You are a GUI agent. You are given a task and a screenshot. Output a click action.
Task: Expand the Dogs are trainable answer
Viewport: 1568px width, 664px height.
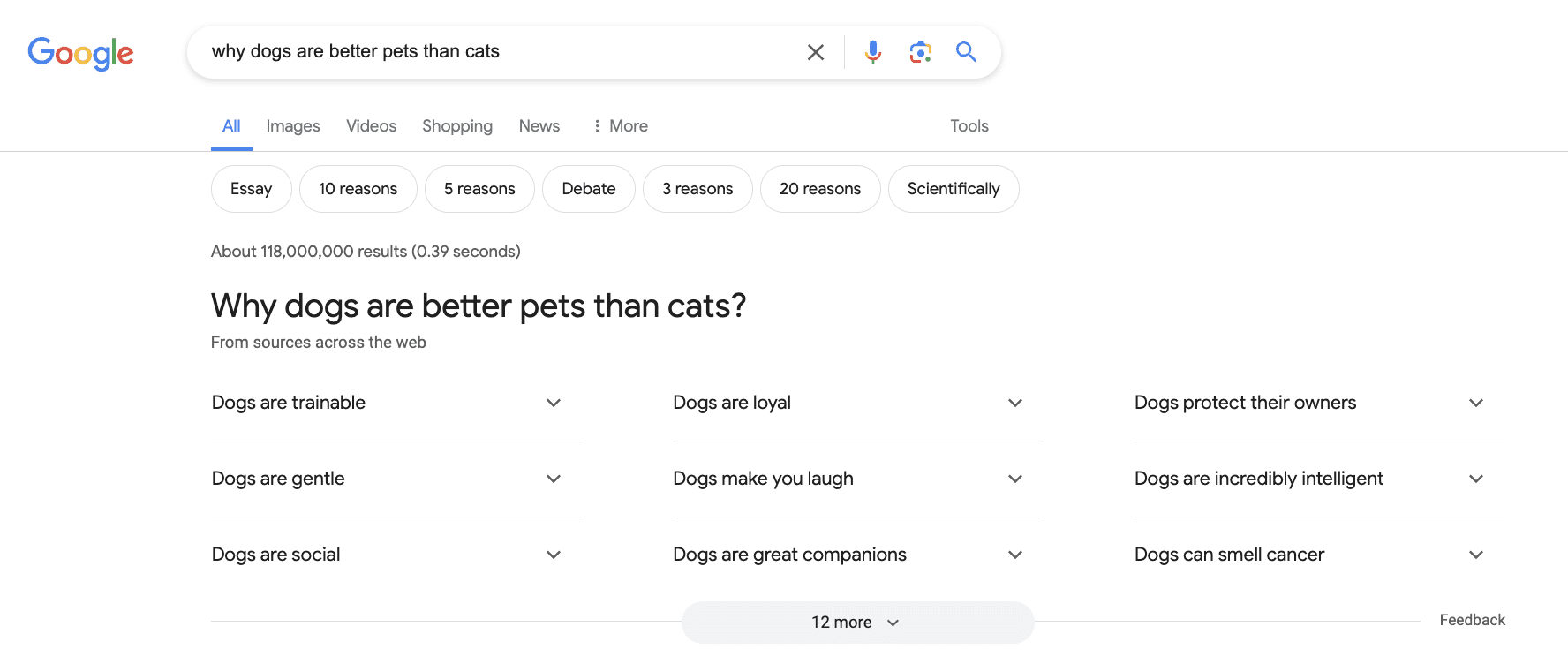coord(554,403)
